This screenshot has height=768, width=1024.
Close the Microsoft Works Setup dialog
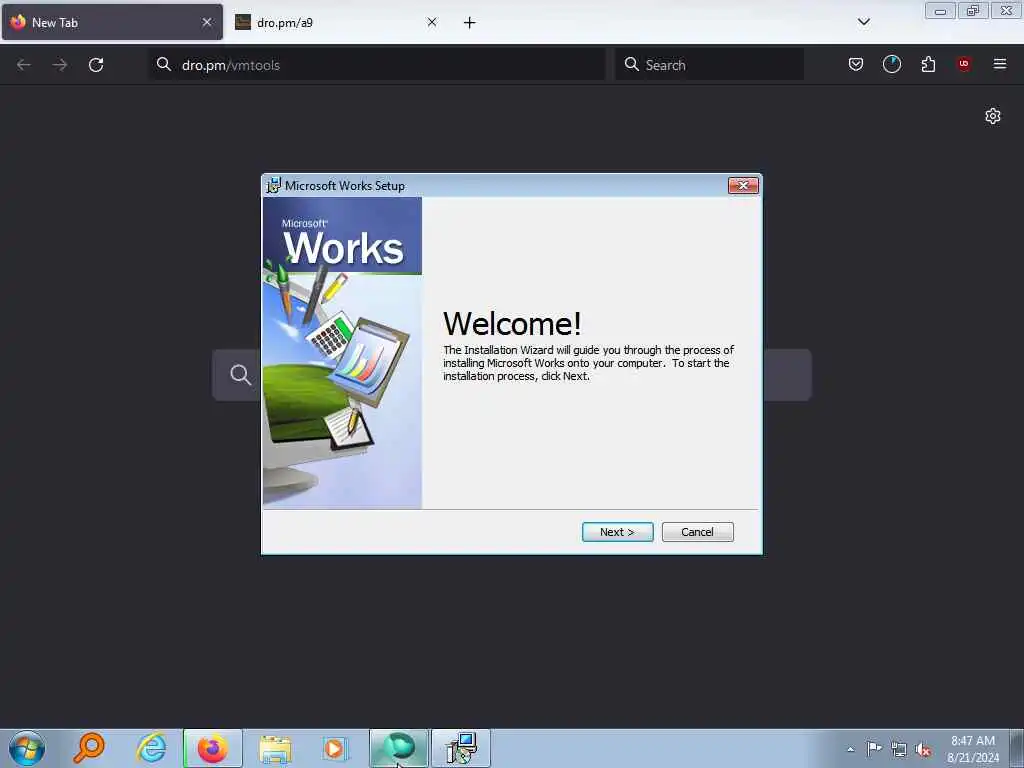[743, 185]
